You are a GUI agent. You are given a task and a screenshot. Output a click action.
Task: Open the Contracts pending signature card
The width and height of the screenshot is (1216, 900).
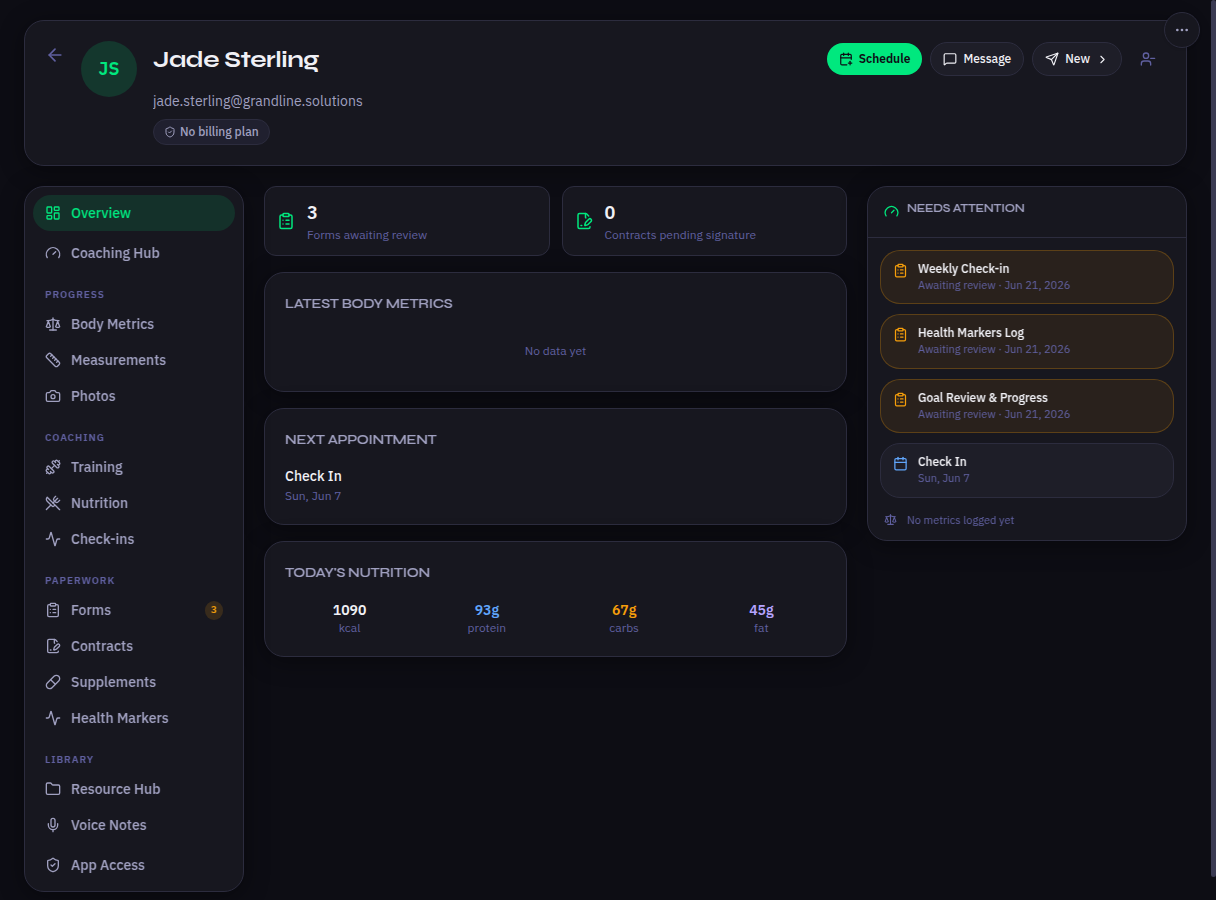[704, 221]
